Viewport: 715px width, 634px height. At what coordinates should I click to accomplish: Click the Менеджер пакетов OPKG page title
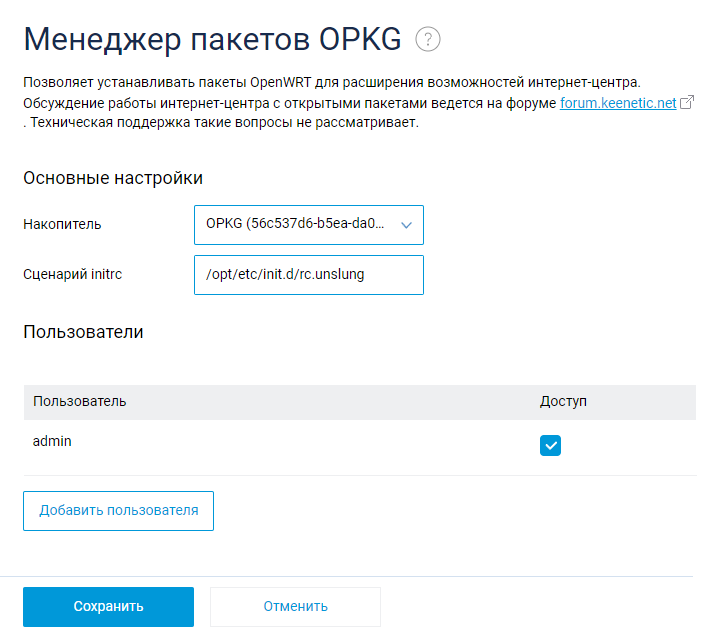212,39
